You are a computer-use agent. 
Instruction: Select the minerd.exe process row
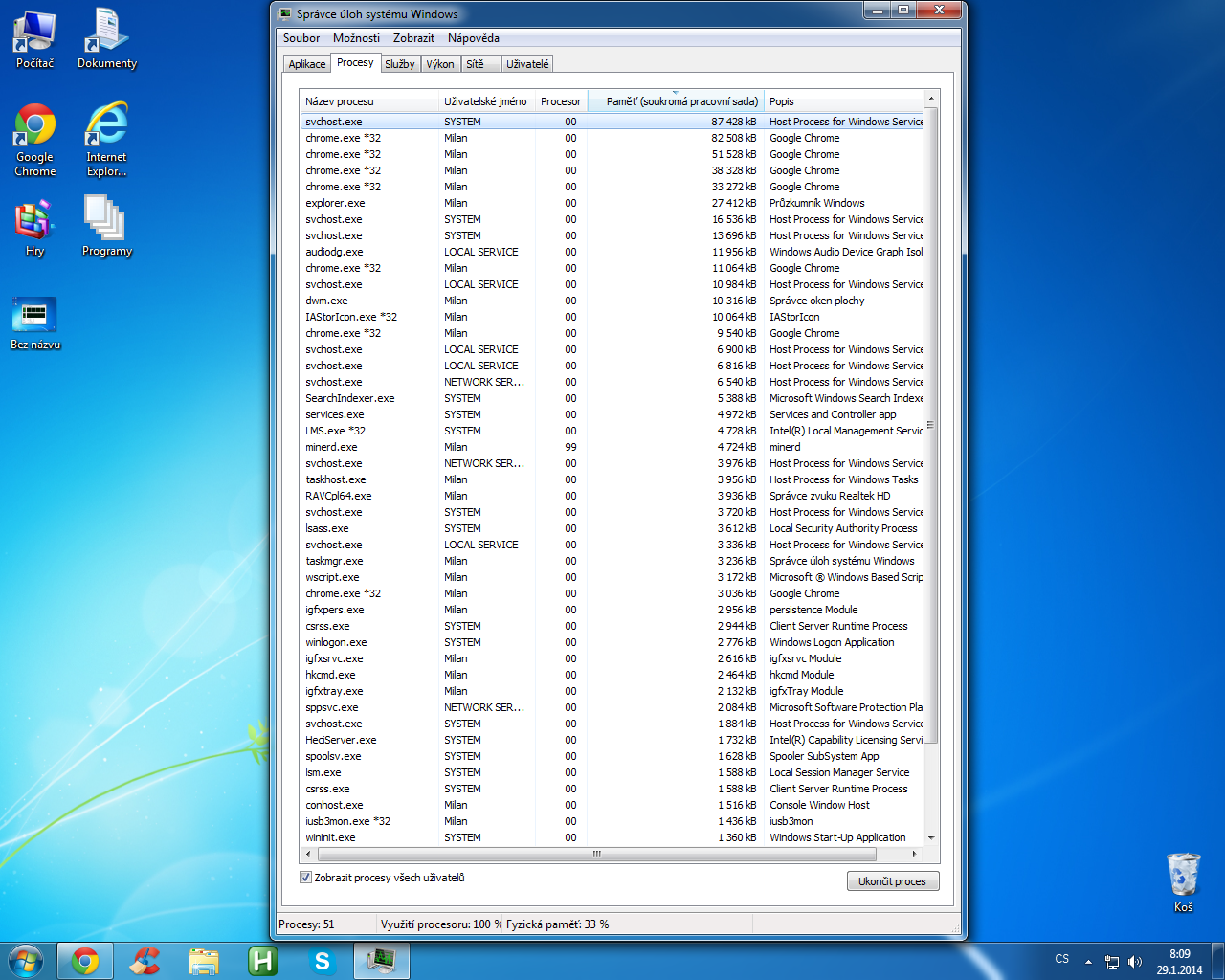[612, 447]
